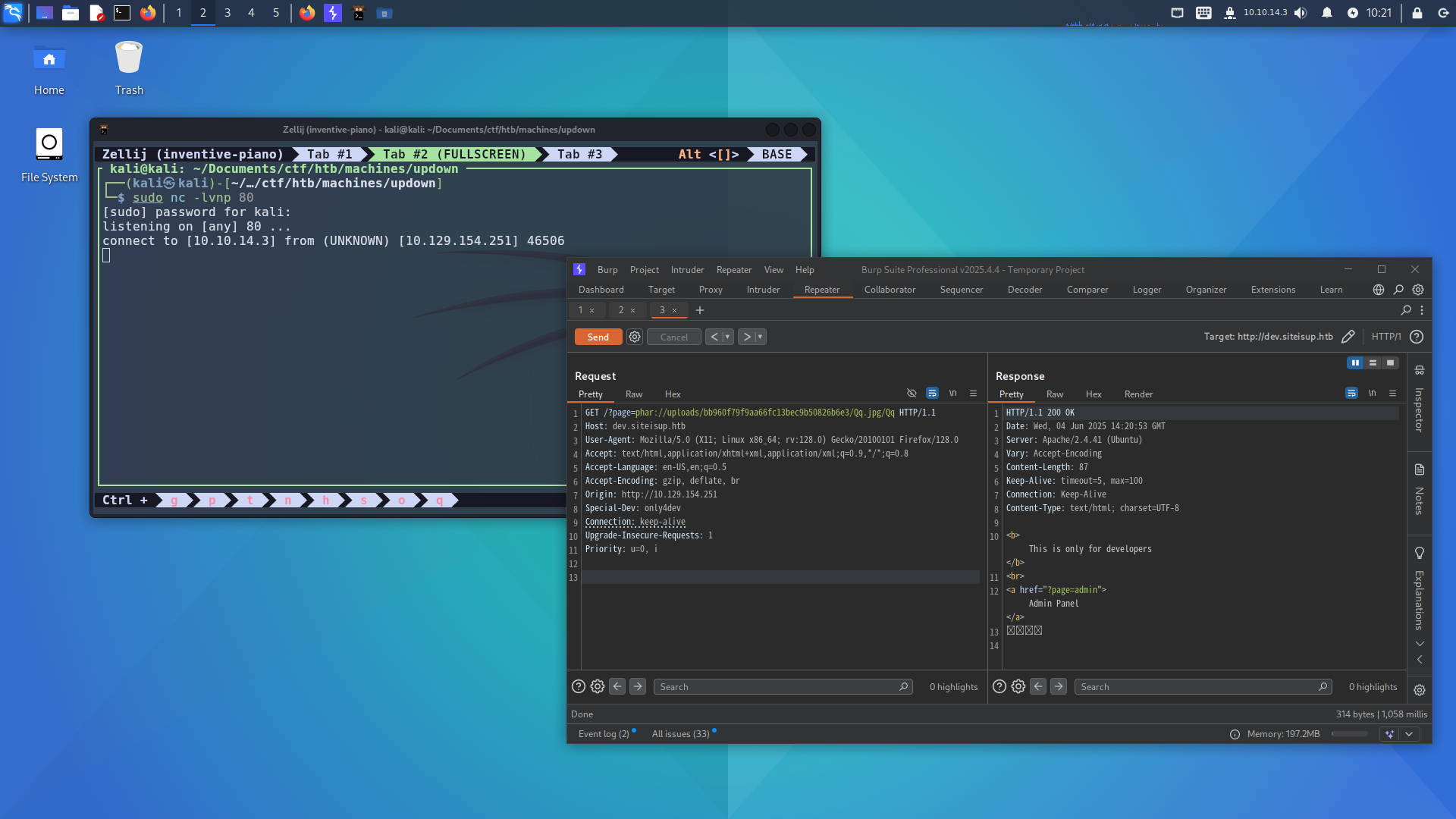Open Response options hamburger menu
1456x819 pixels.
1392,393
